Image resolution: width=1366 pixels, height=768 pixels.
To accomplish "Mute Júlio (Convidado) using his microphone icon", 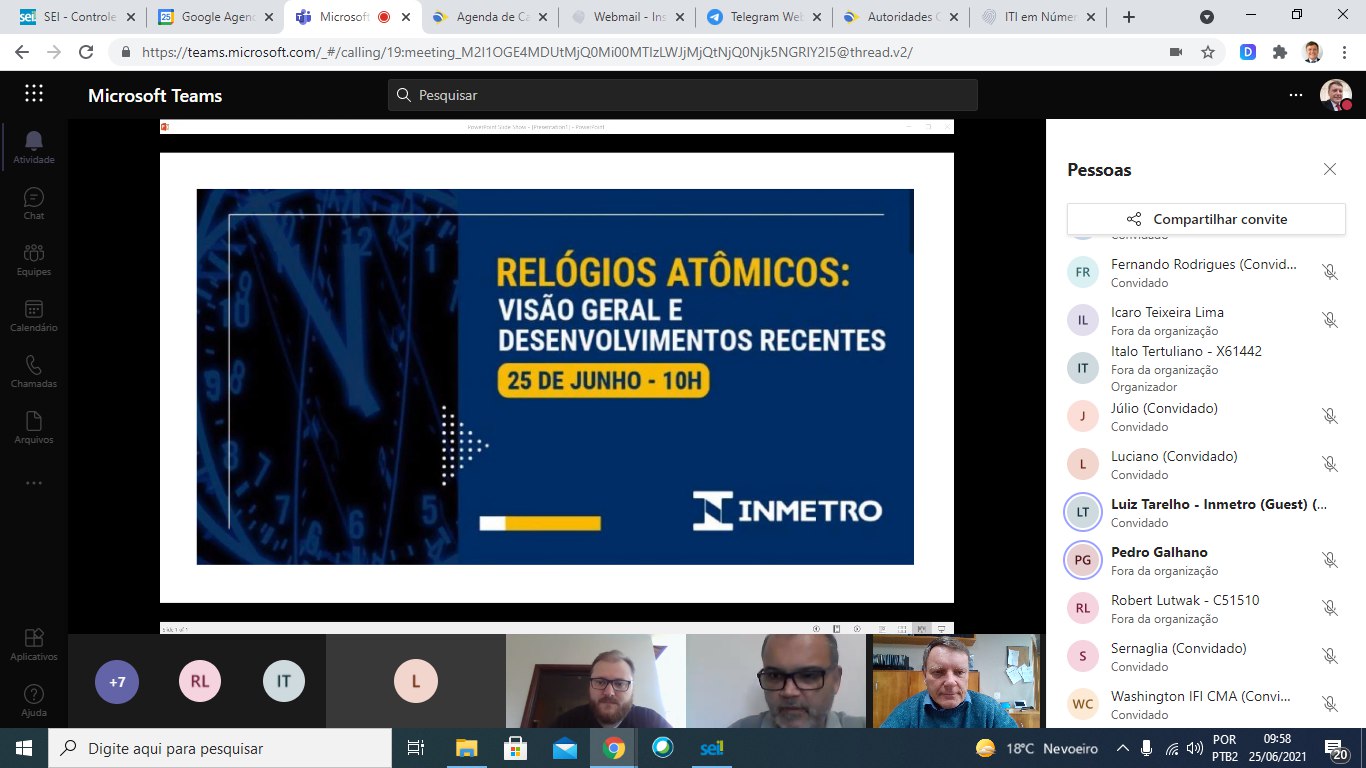I will click(1330, 415).
